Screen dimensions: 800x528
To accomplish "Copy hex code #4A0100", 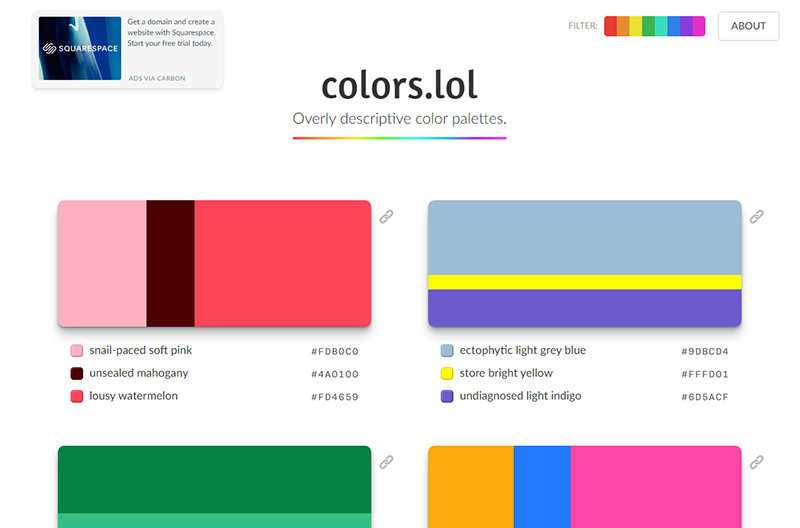I will point(335,374).
